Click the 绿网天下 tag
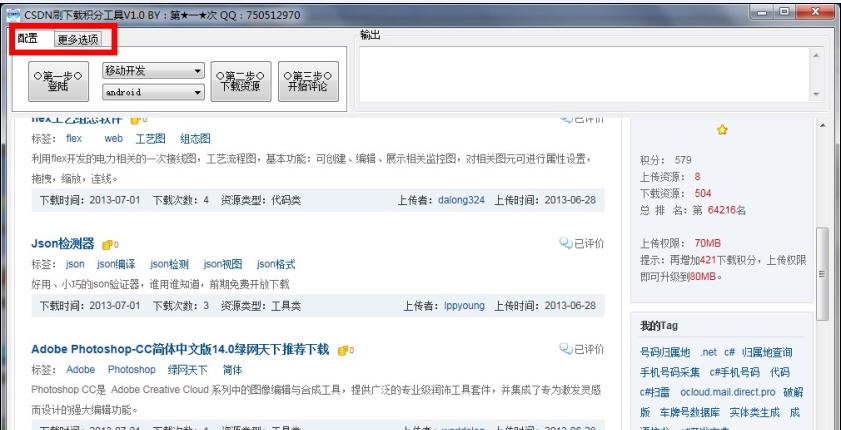The image size is (841, 430). 188,370
